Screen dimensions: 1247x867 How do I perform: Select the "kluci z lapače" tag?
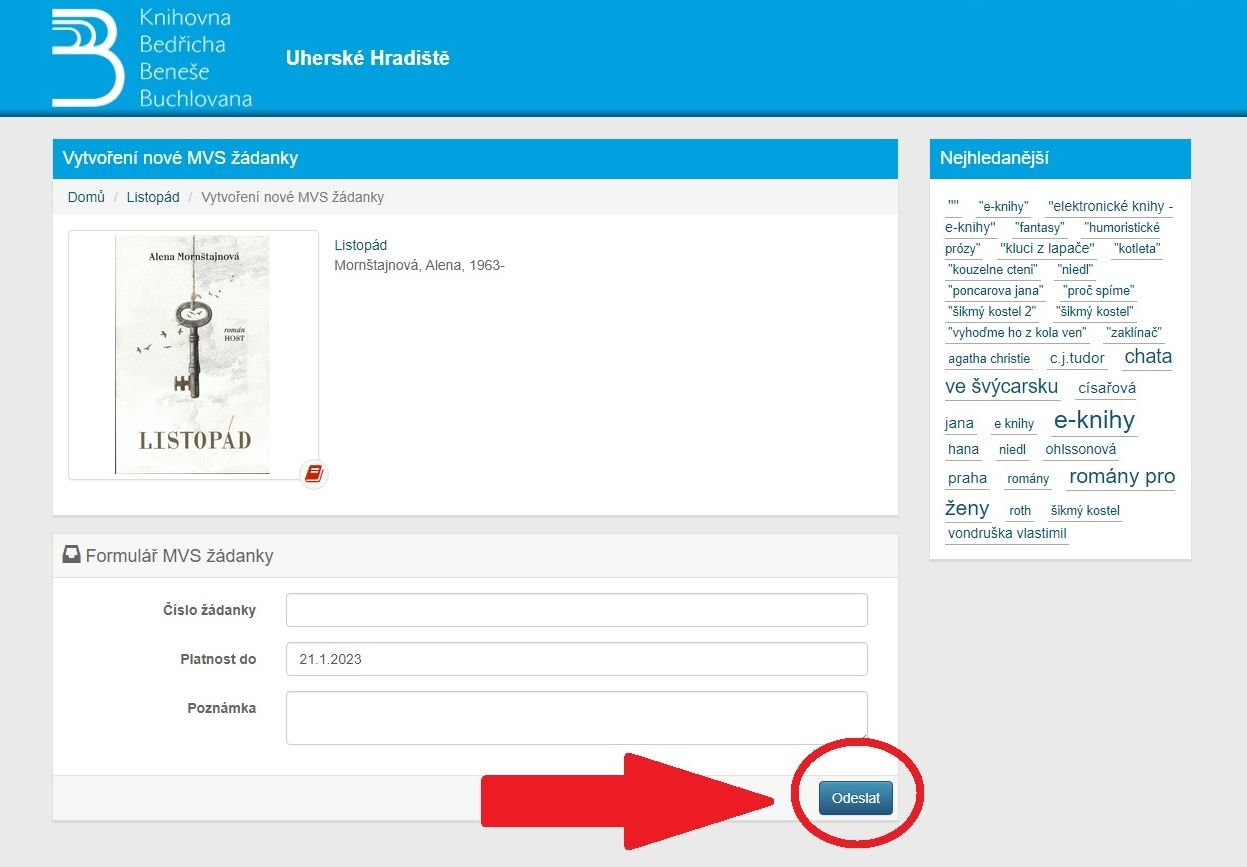[x=1048, y=248]
